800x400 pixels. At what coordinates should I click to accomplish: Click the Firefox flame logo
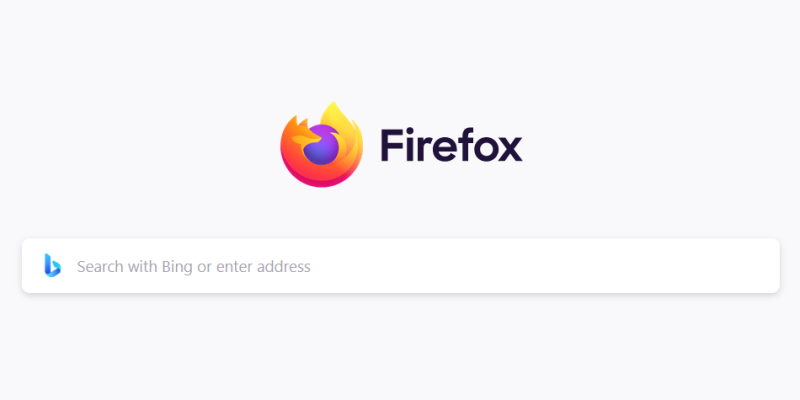[x=321, y=144]
